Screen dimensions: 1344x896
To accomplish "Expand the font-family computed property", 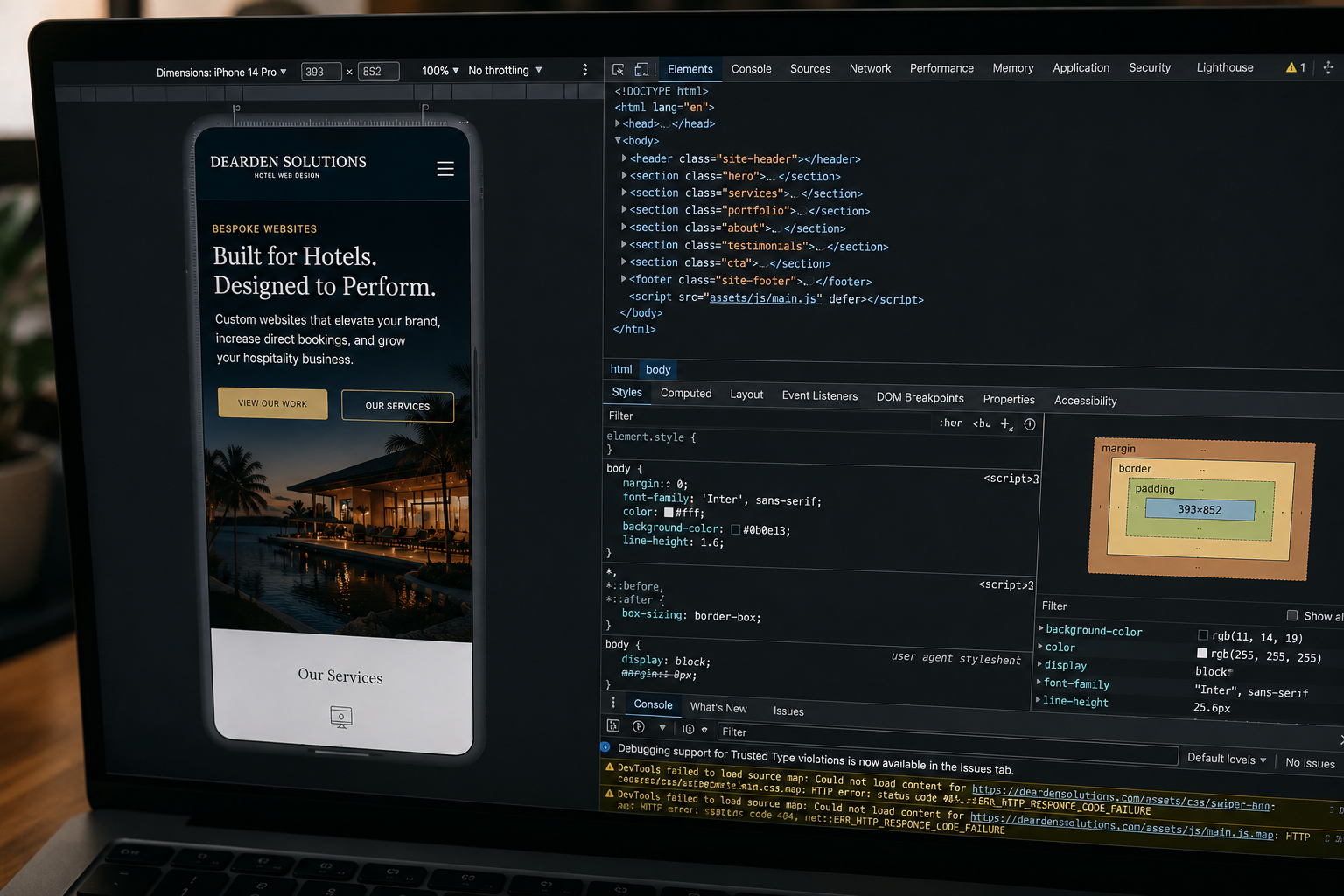I will pos(1039,682).
